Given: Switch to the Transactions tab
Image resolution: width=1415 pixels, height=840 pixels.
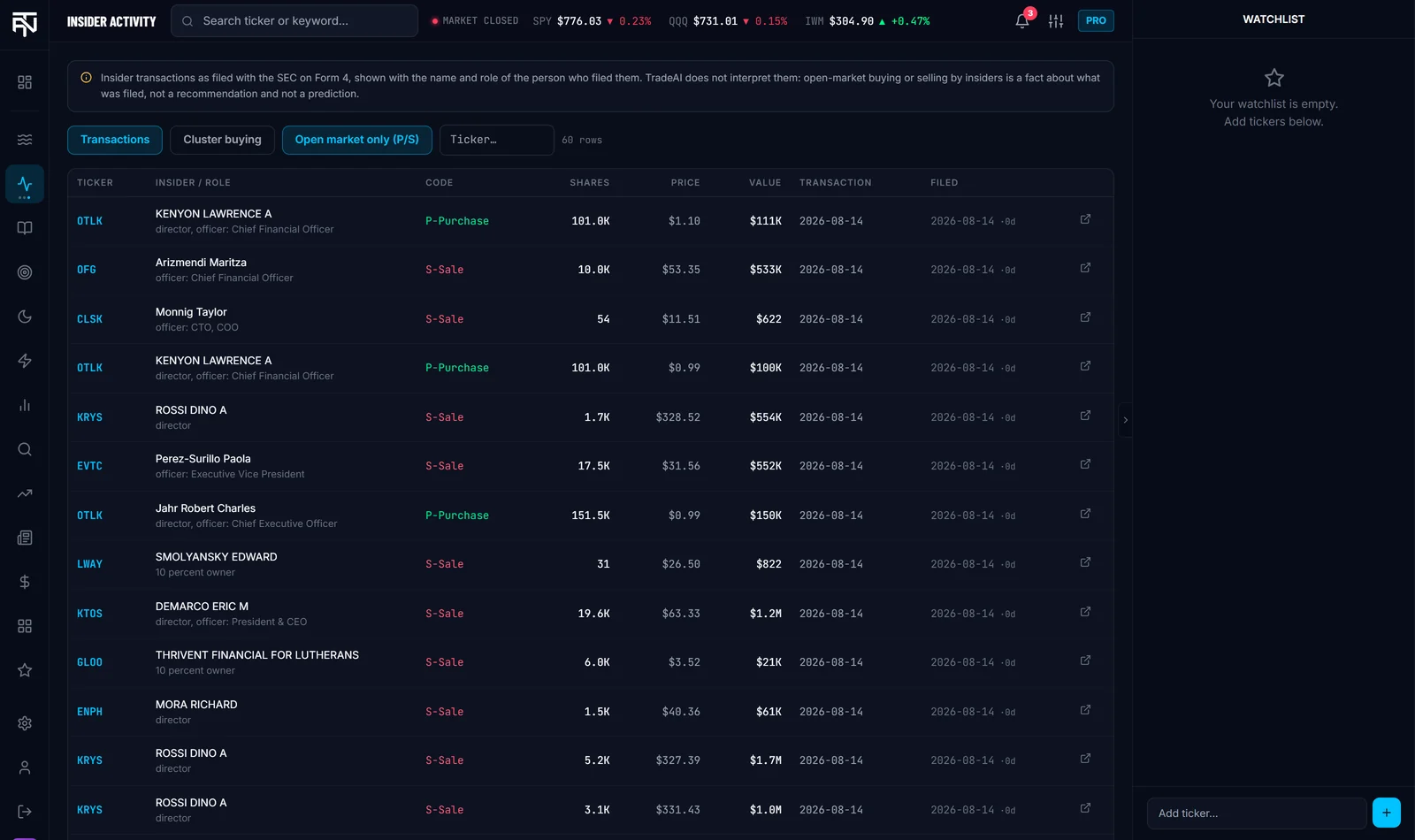Looking at the screenshot, I should point(115,140).
